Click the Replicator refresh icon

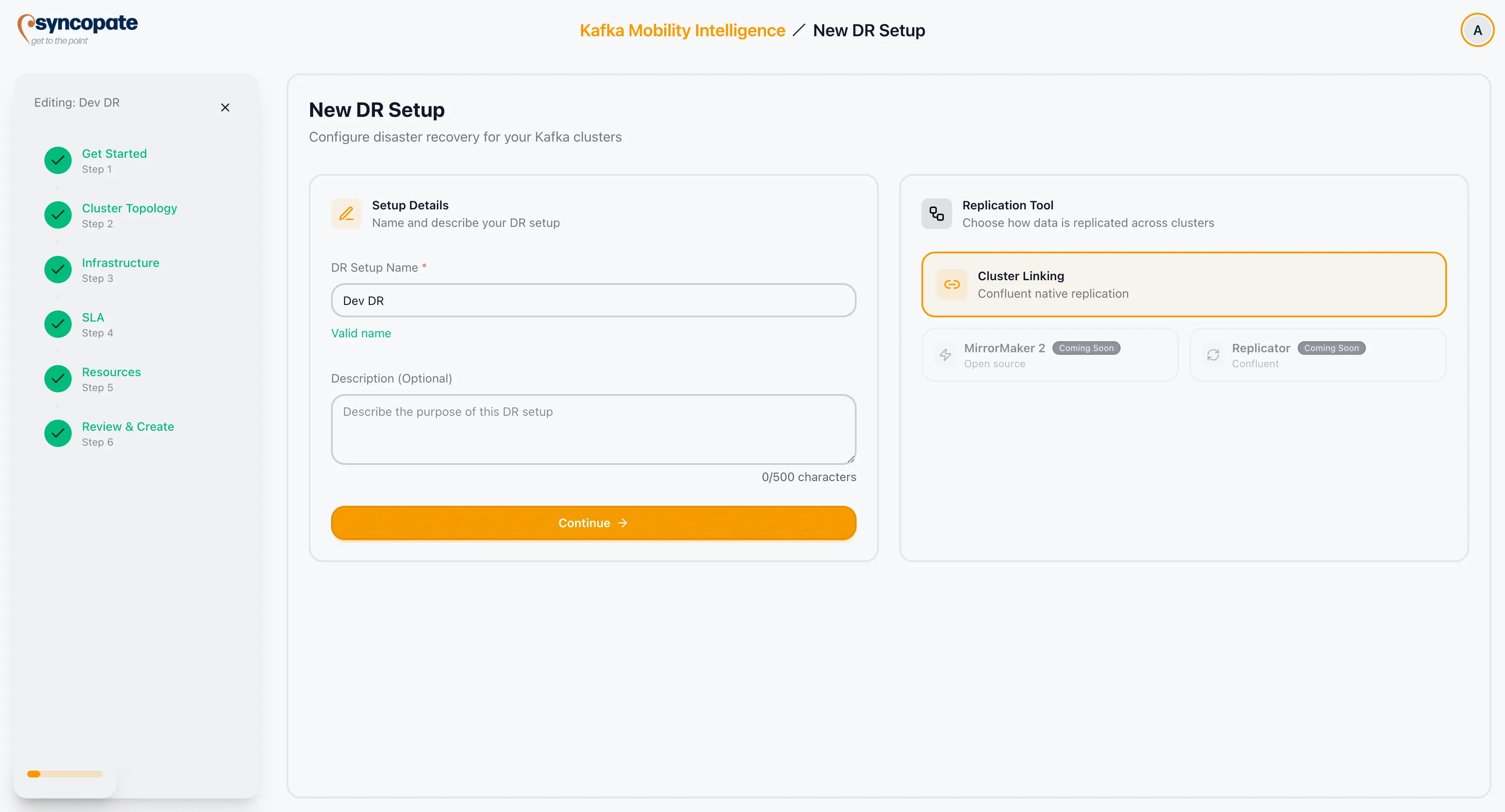tap(1213, 354)
